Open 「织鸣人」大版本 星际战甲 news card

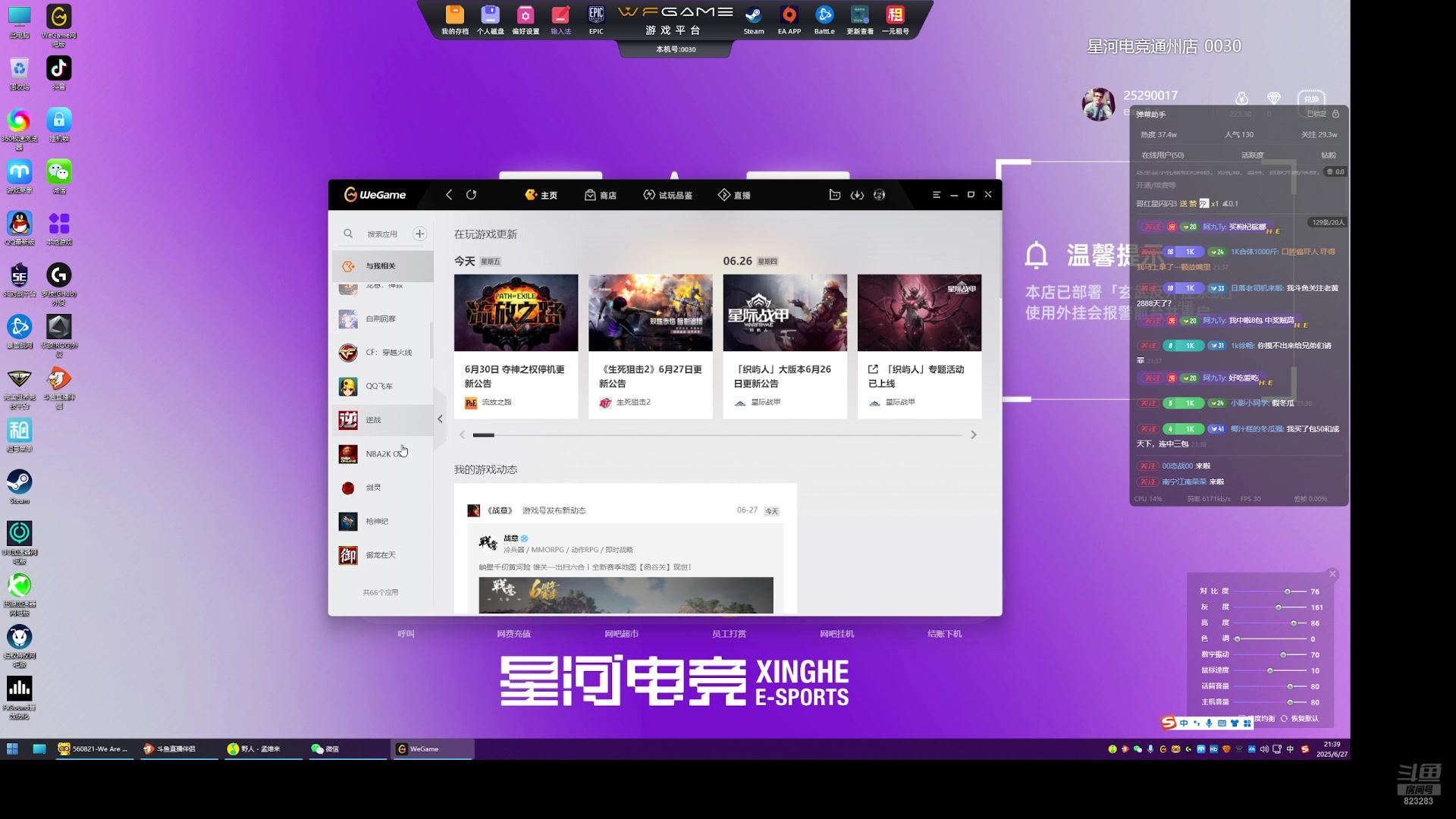785,346
